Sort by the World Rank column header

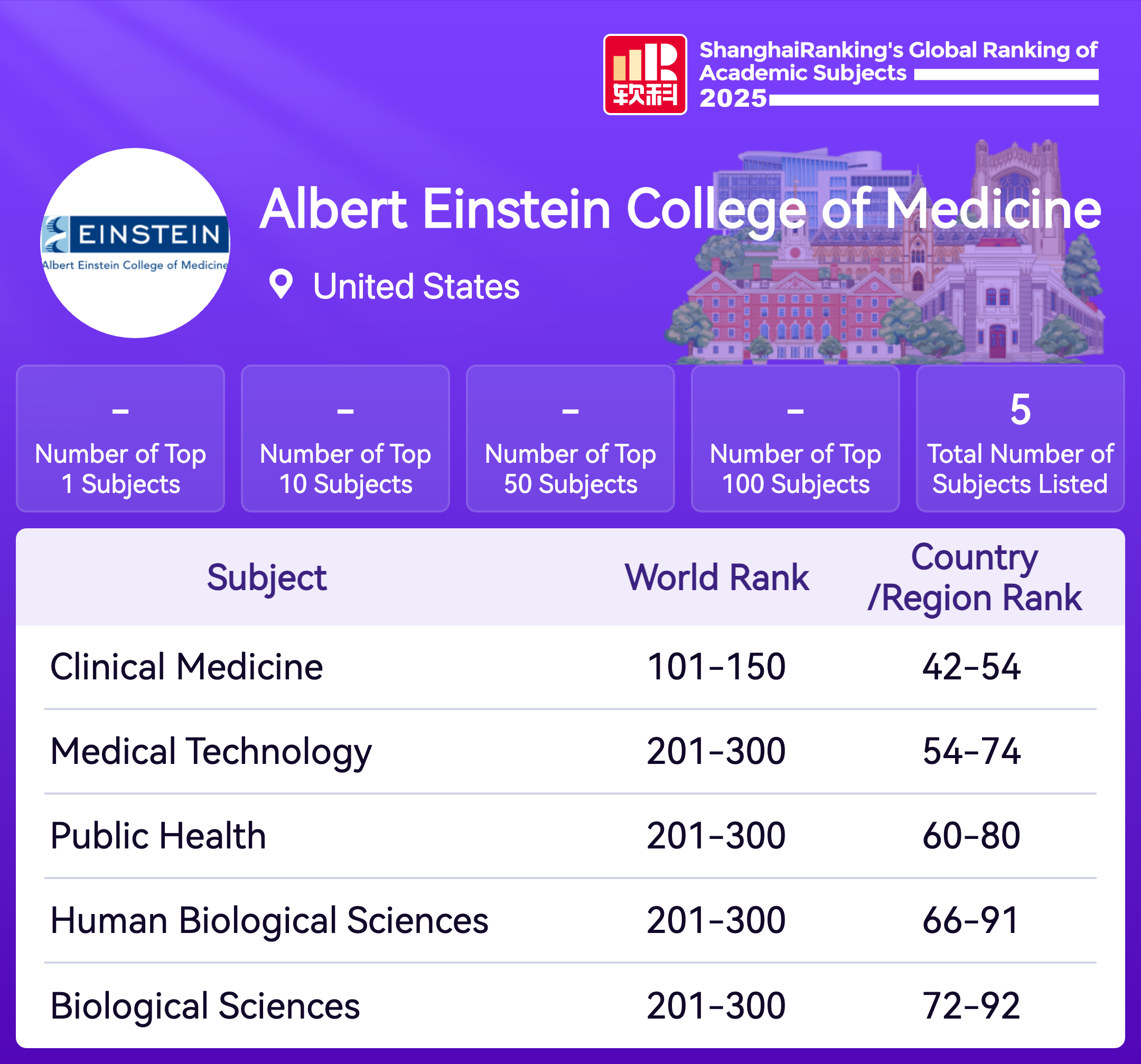(717, 577)
